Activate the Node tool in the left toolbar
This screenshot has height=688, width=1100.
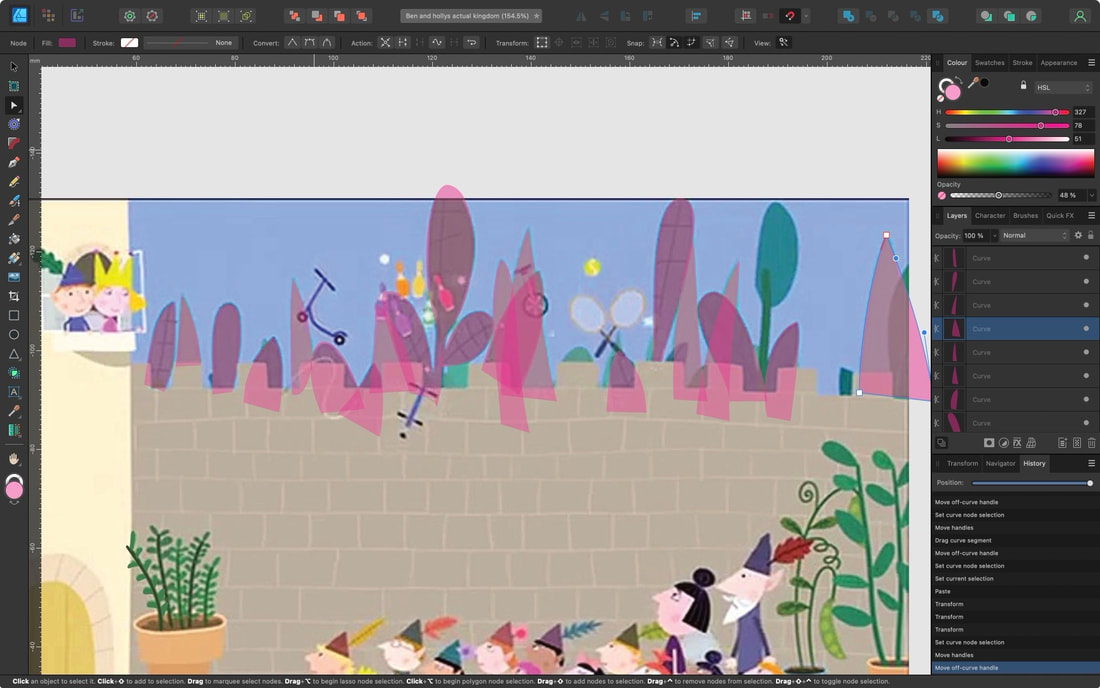(x=13, y=105)
